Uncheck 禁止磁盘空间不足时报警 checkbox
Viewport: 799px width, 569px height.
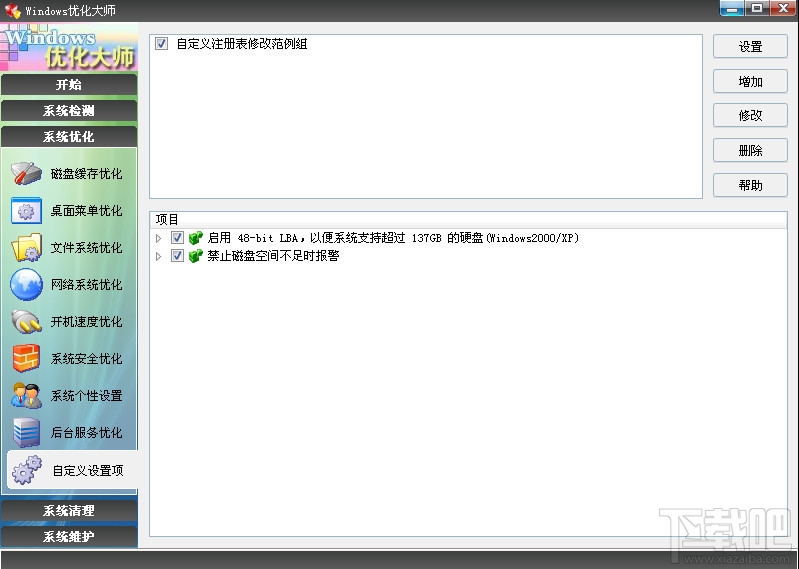[177, 255]
